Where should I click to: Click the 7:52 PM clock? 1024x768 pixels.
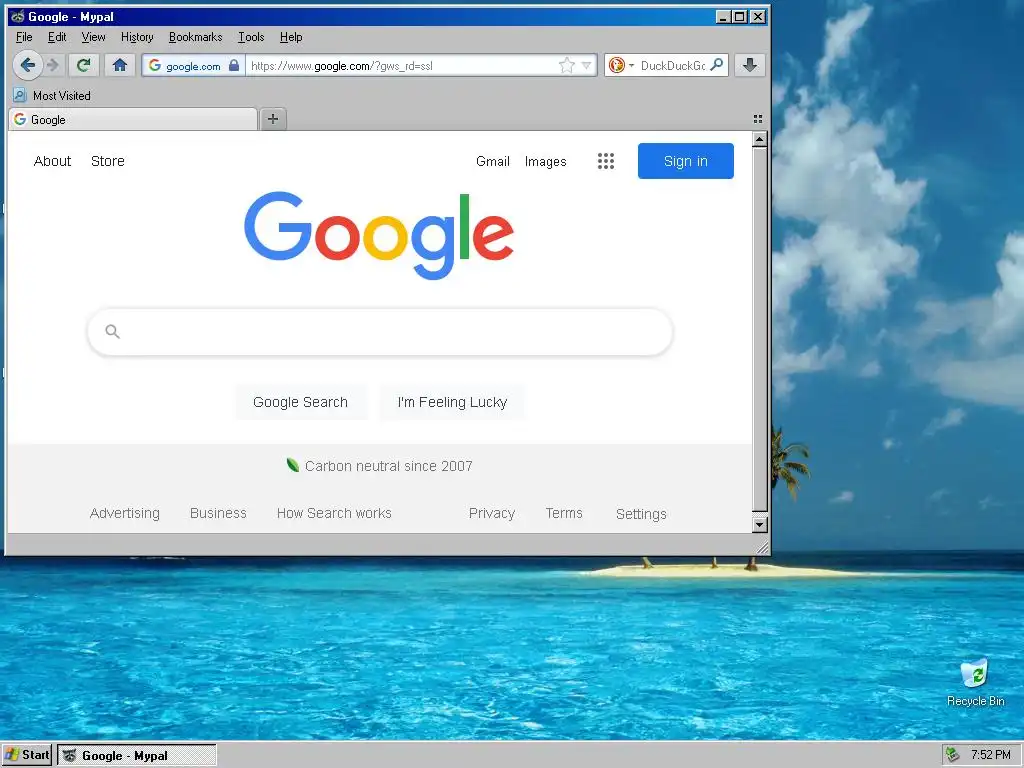pos(991,755)
